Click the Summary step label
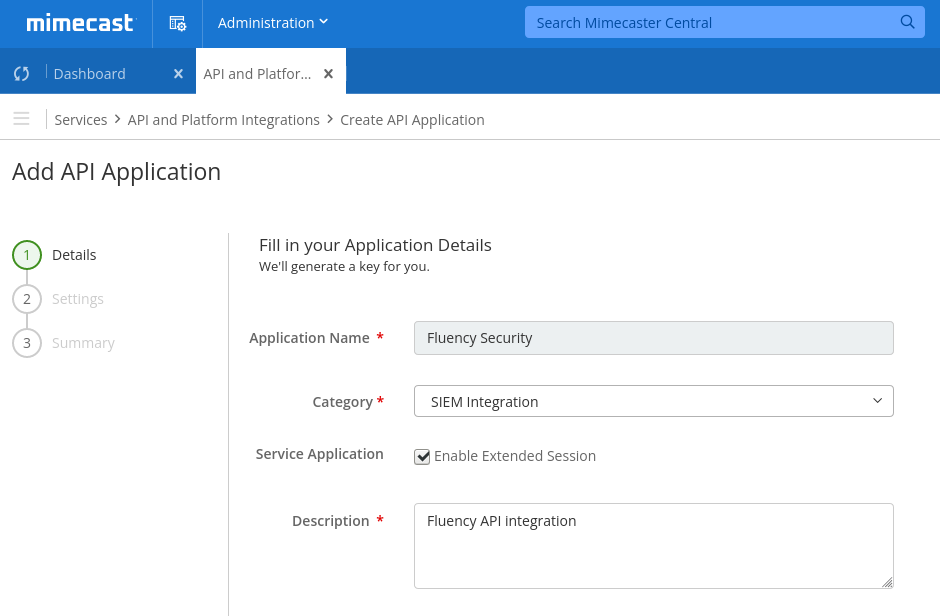 (83, 343)
